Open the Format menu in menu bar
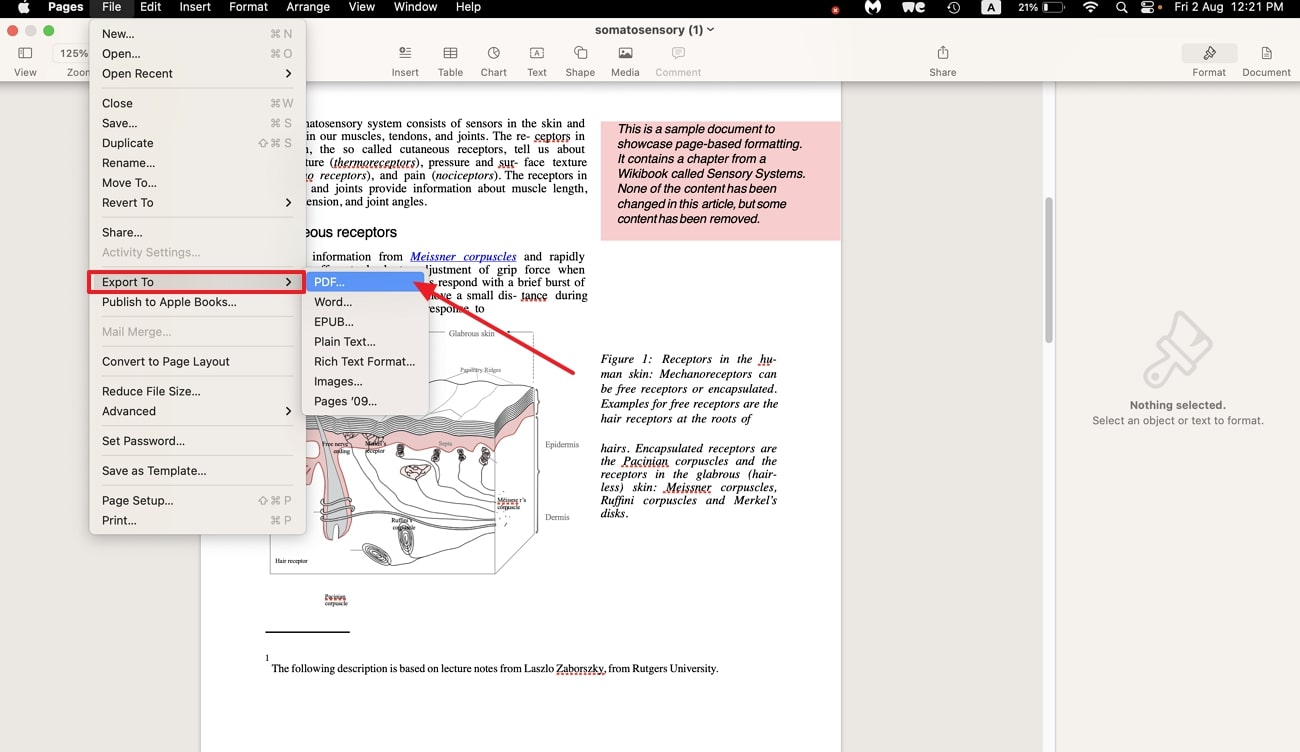Image resolution: width=1300 pixels, height=752 pixels. click(248, 7)
